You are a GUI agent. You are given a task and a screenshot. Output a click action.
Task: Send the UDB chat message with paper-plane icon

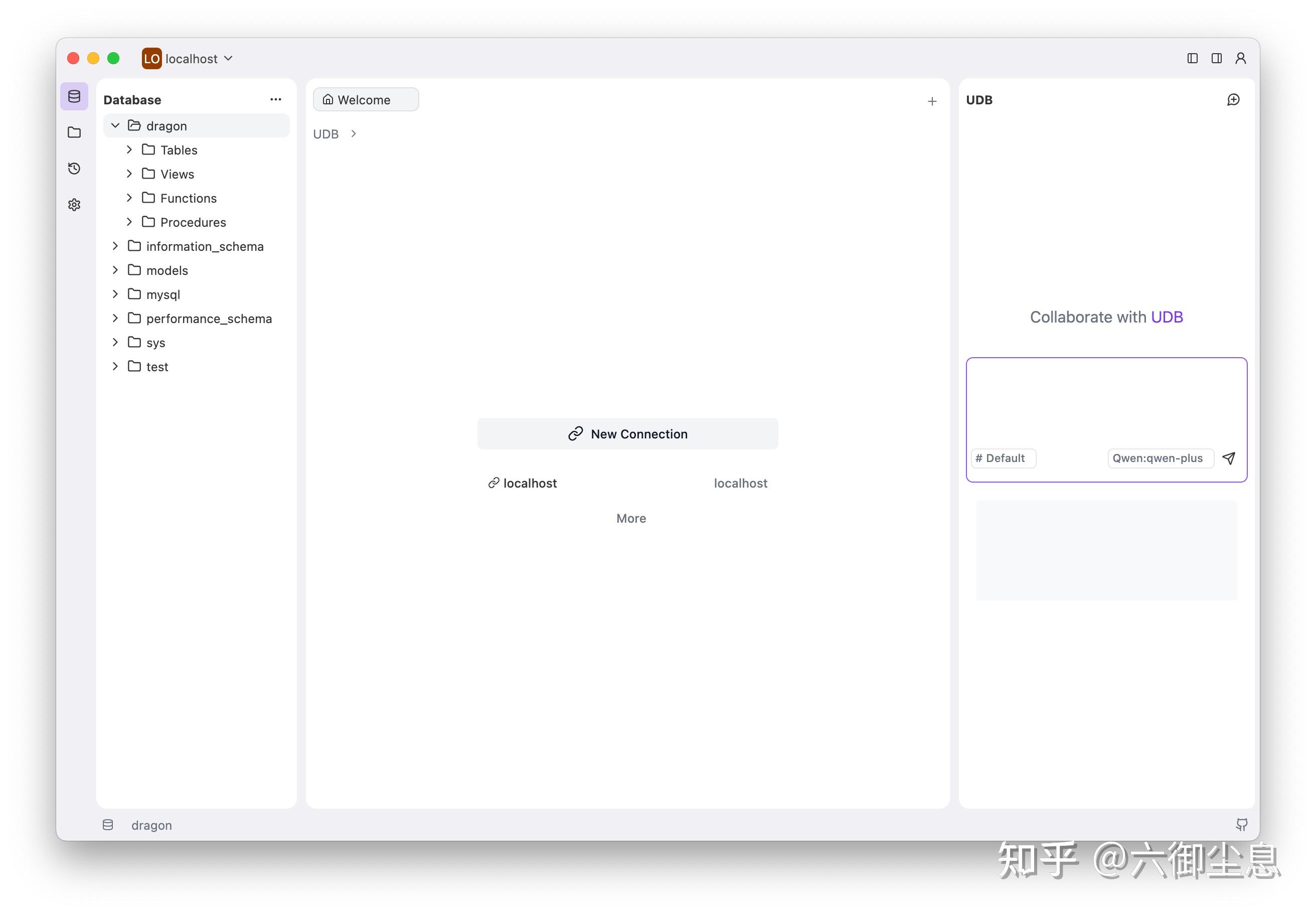(x=1229, y=458)
